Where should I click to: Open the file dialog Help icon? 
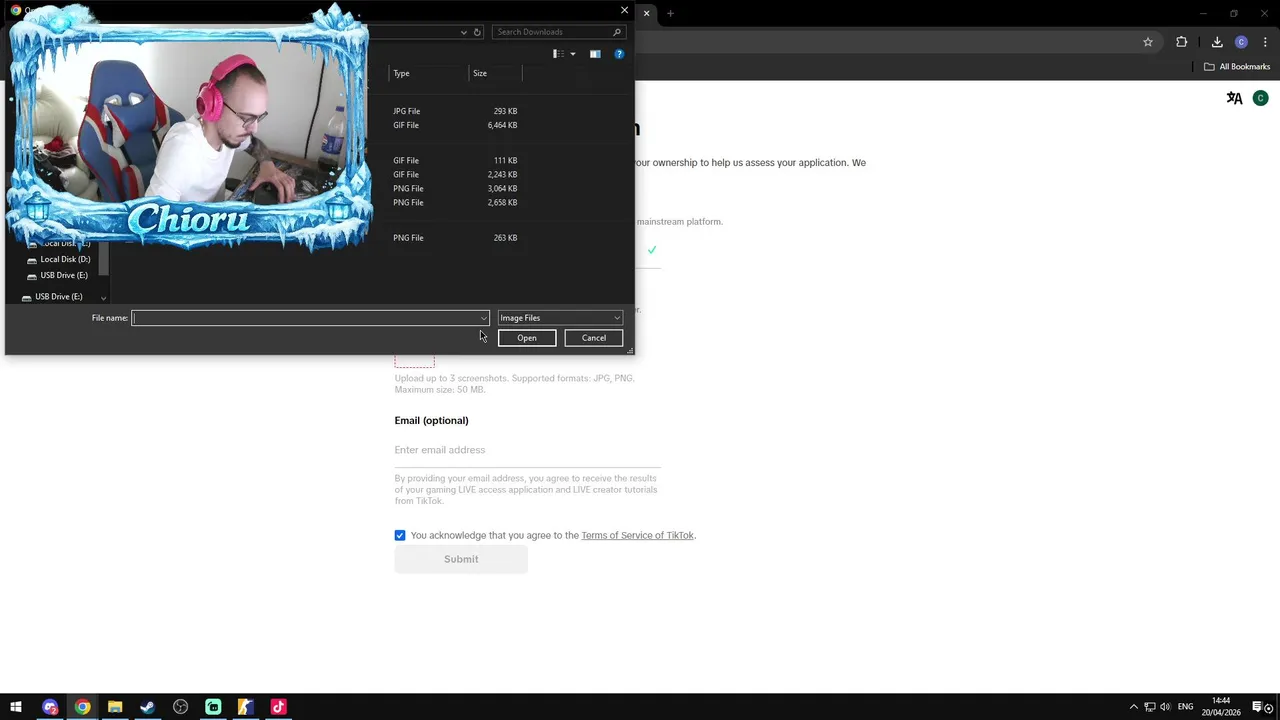click(619, 54)
